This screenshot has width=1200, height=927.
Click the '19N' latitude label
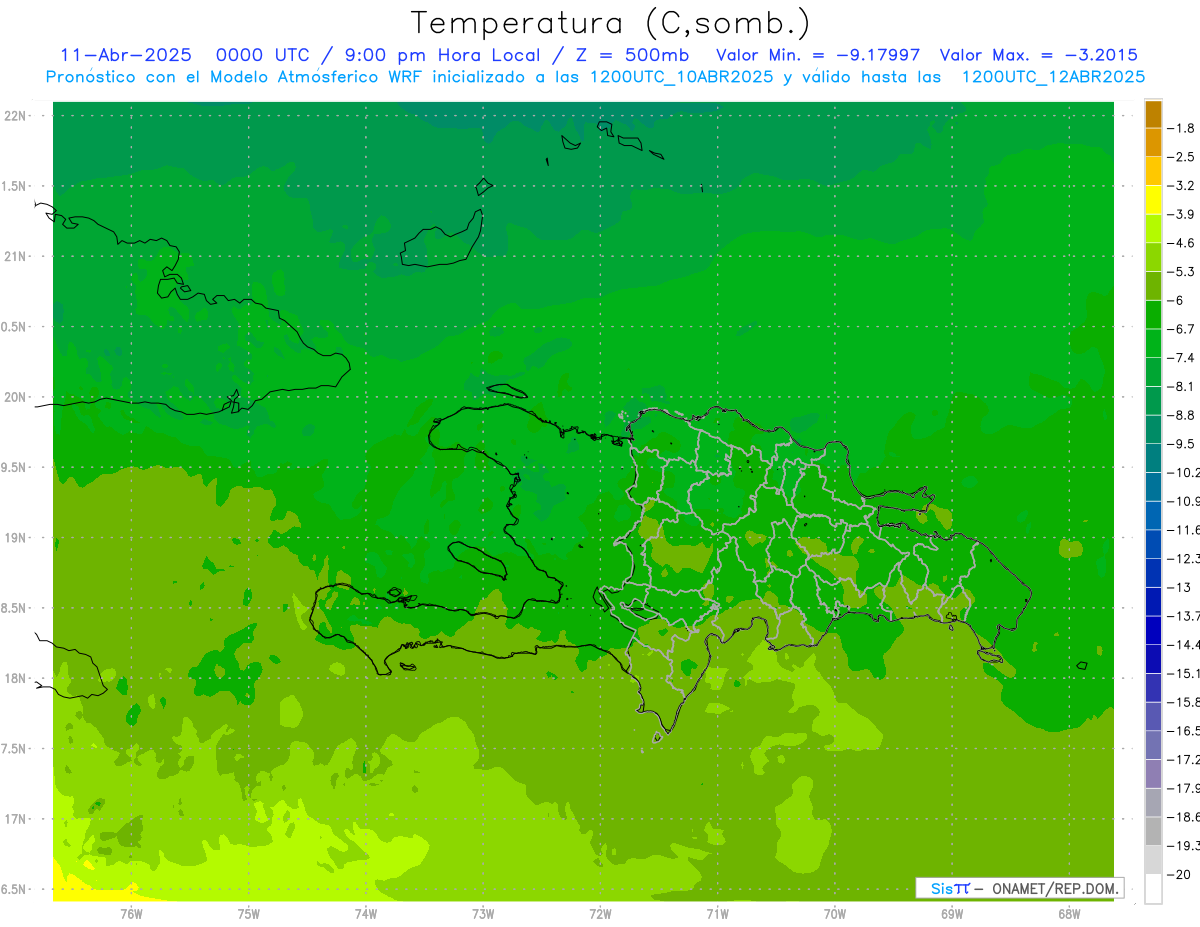pyautogui.click(x=16, y=538)
